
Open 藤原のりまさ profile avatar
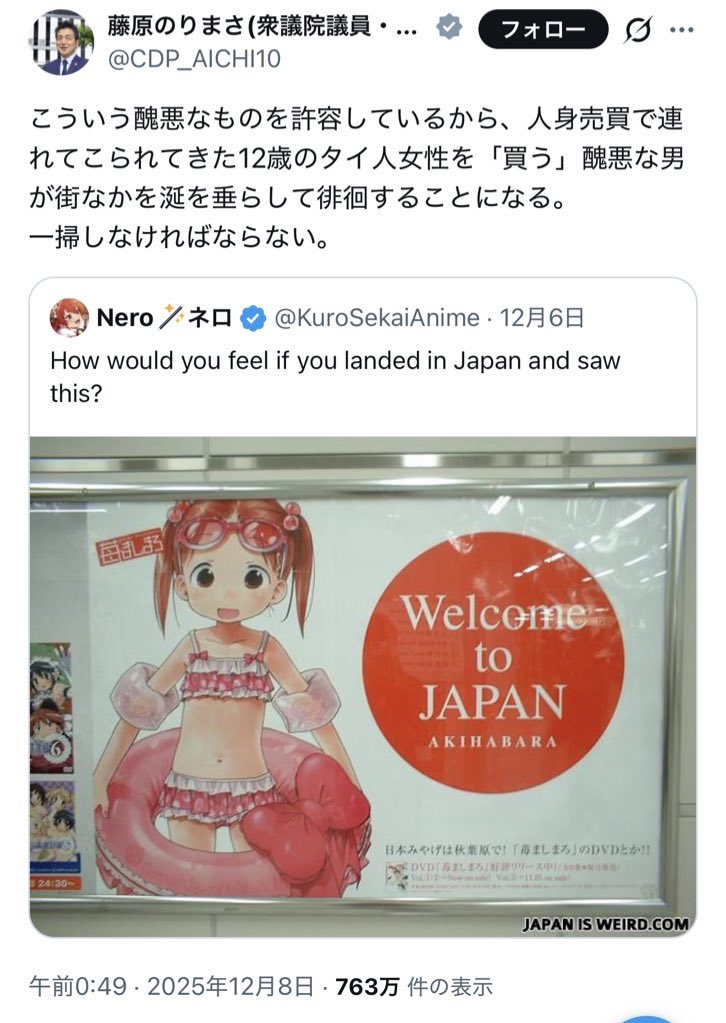pyautogui.click(x=62, y=43)
